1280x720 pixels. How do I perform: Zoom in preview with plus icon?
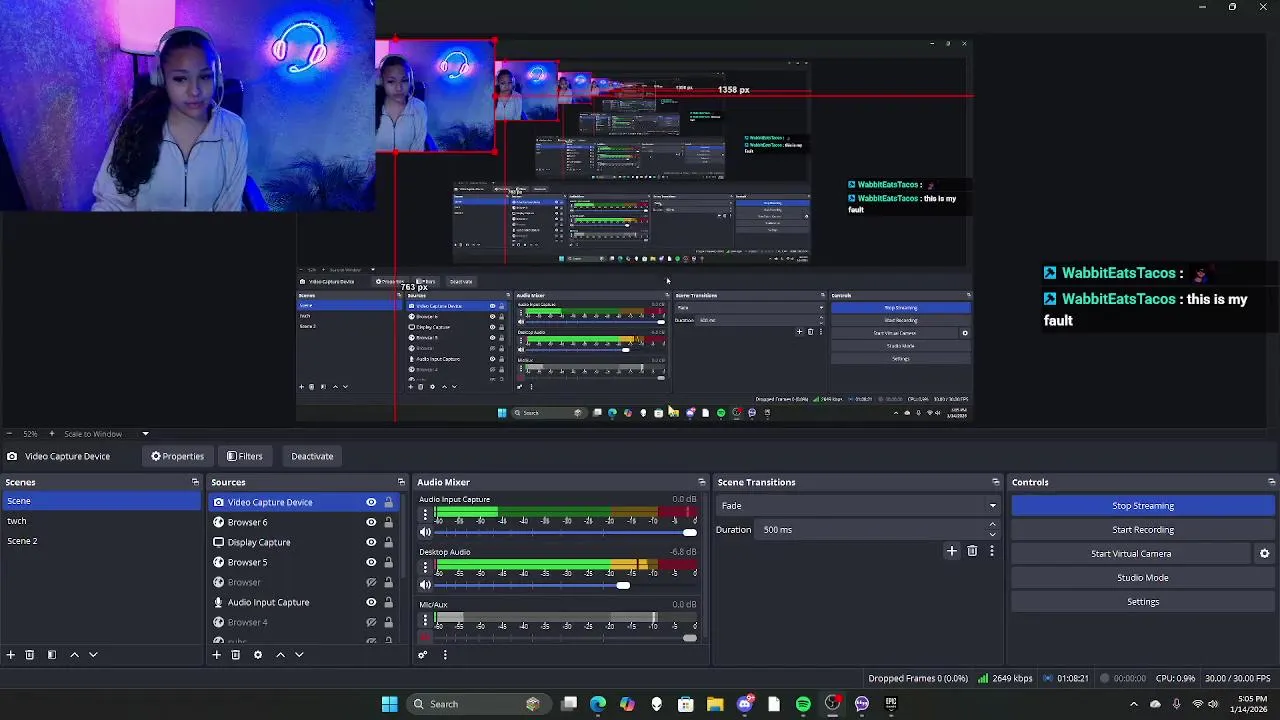click(x=52, y=434)
